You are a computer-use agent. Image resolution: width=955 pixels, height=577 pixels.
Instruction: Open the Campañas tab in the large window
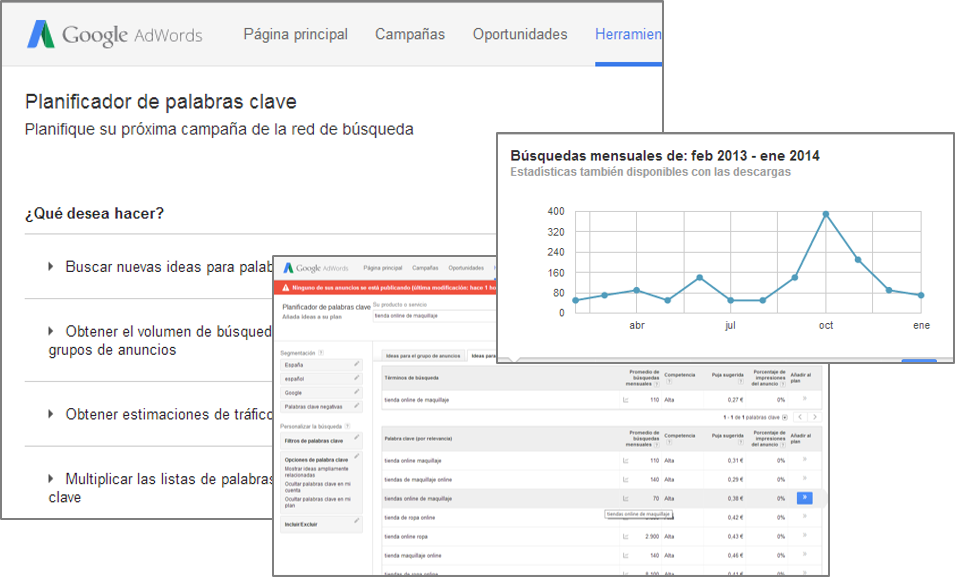click(x=410, y=34)
